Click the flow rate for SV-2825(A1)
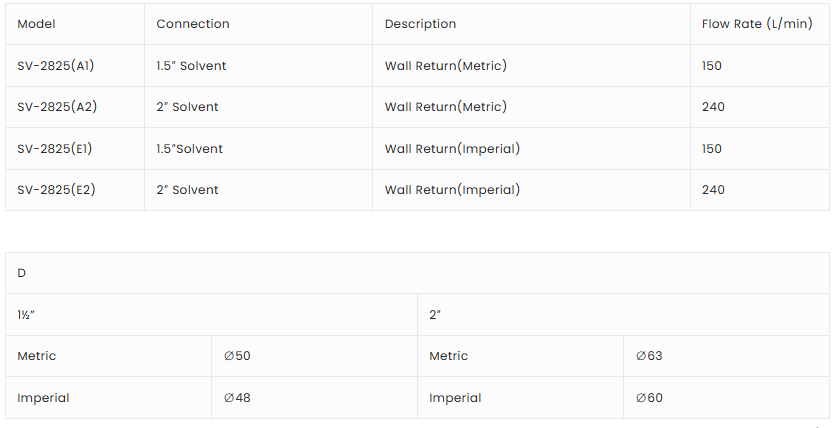This screenshot has height=428, width=838. point(712,66)
